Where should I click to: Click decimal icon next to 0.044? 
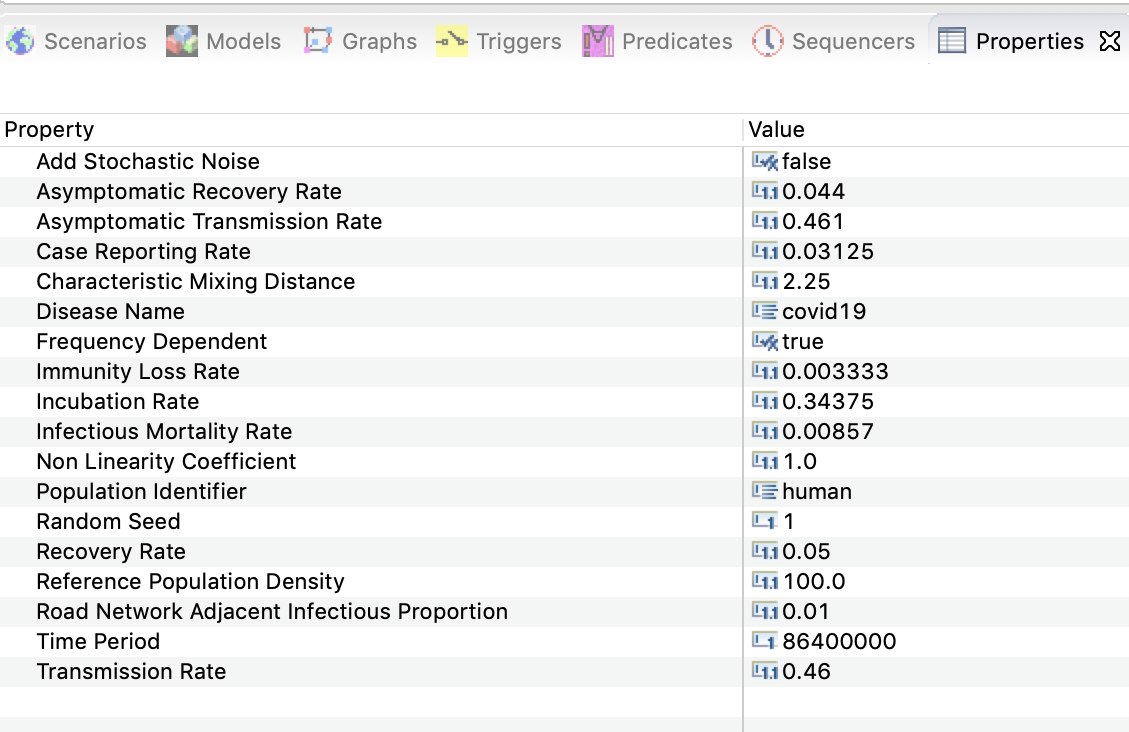point(765,191)
